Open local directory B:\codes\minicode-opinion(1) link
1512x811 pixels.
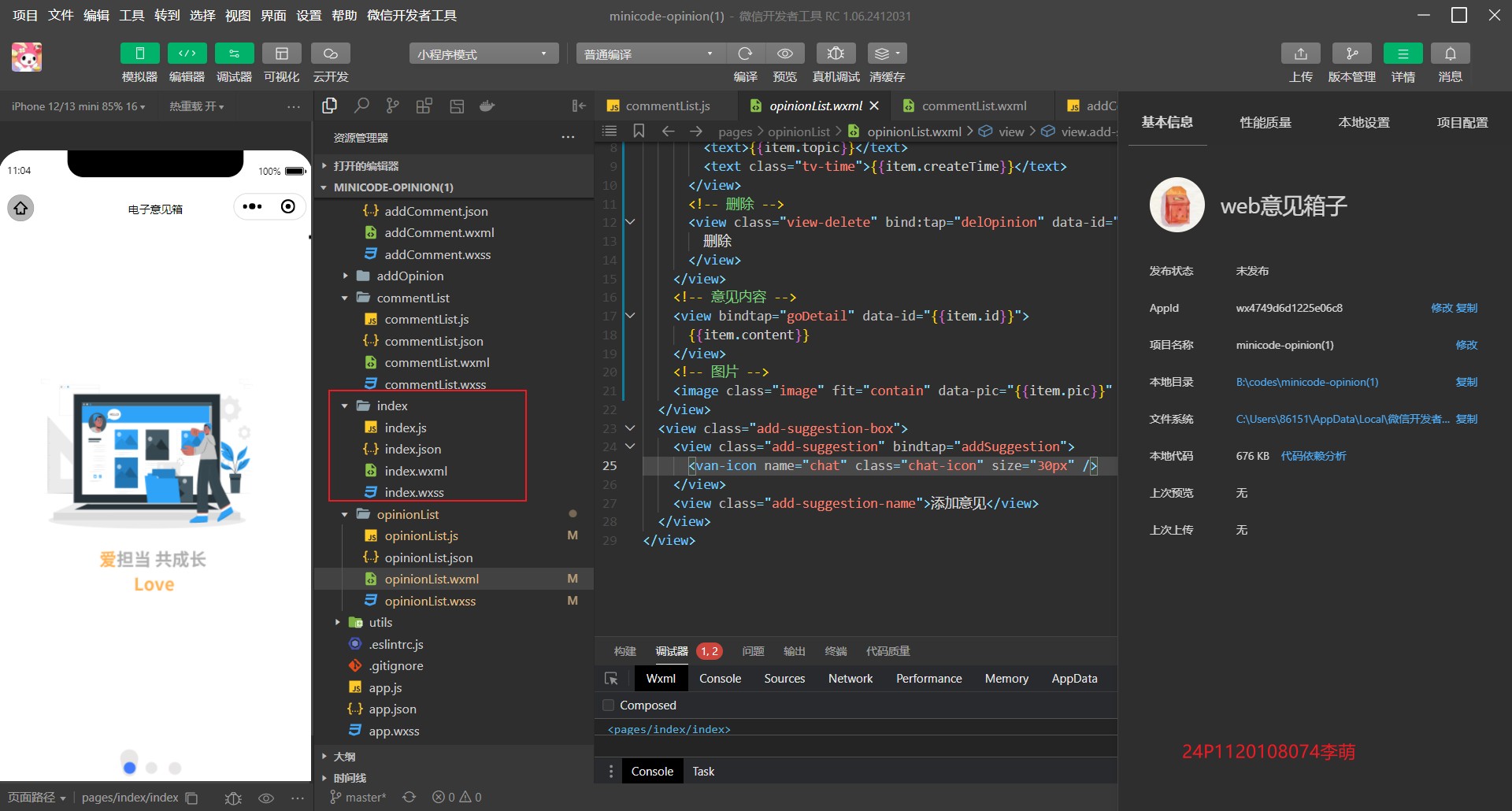[x=1307, y=382]
